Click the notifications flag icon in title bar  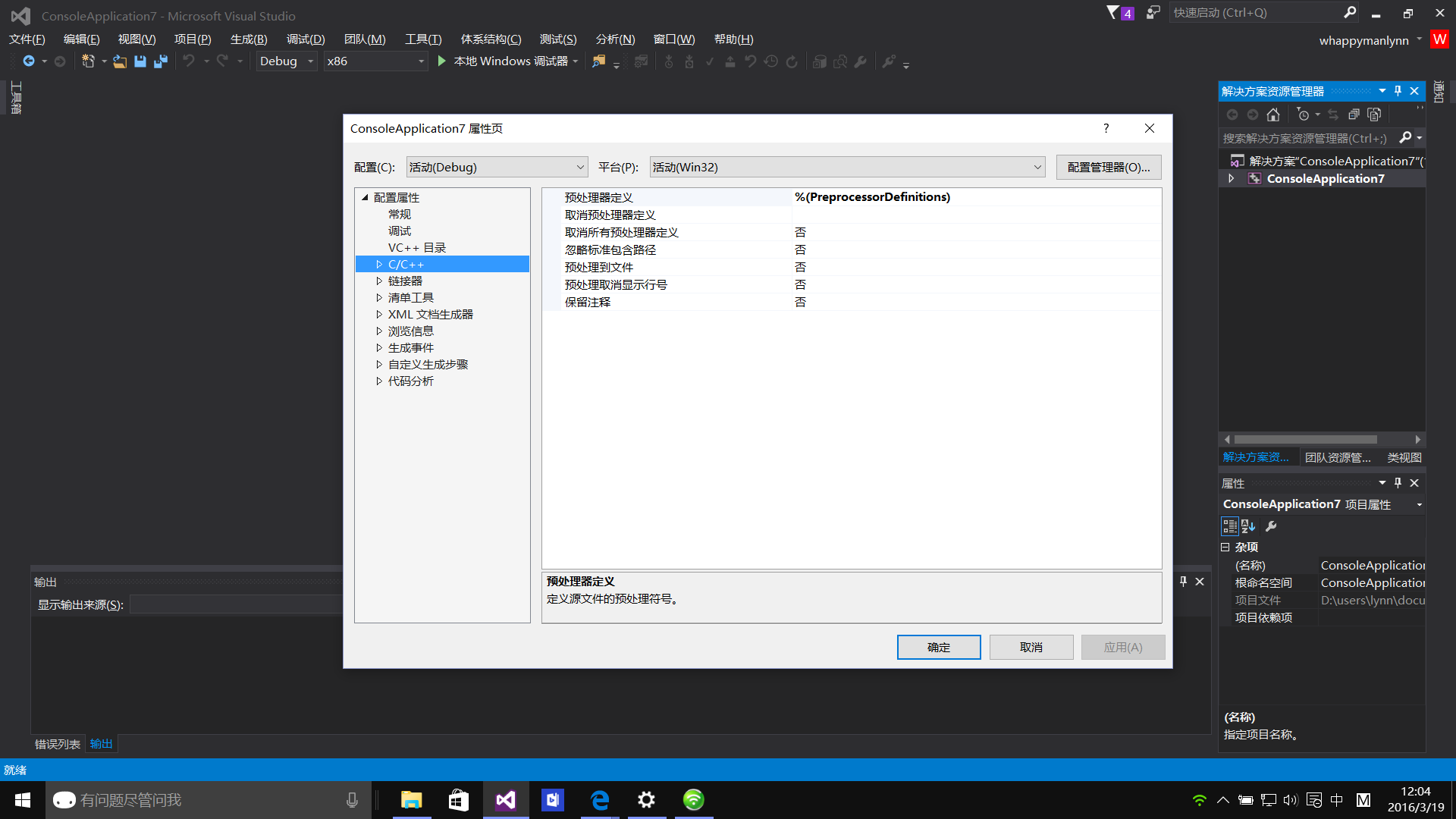(x=1119, y=13)
